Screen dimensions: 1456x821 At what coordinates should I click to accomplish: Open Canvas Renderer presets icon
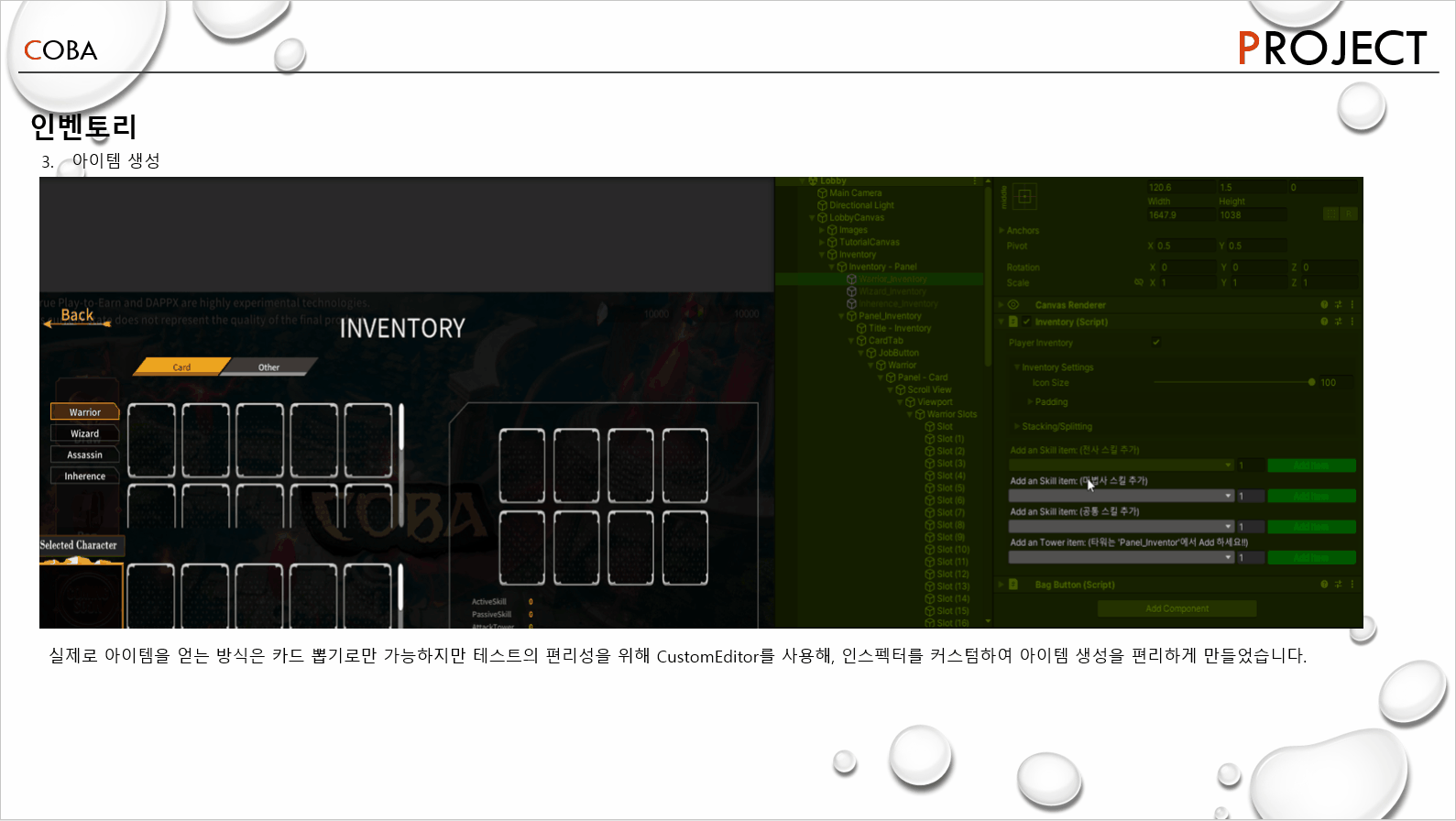pyautogui.click(x=1338, y=304)
